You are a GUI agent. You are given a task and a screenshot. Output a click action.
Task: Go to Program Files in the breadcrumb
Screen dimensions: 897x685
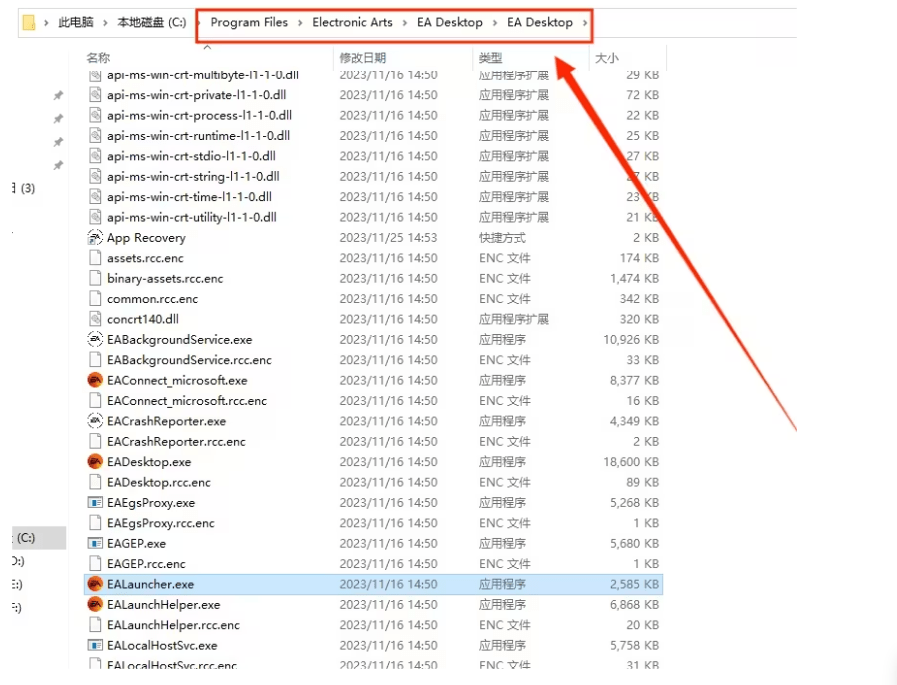click(249, 22)
